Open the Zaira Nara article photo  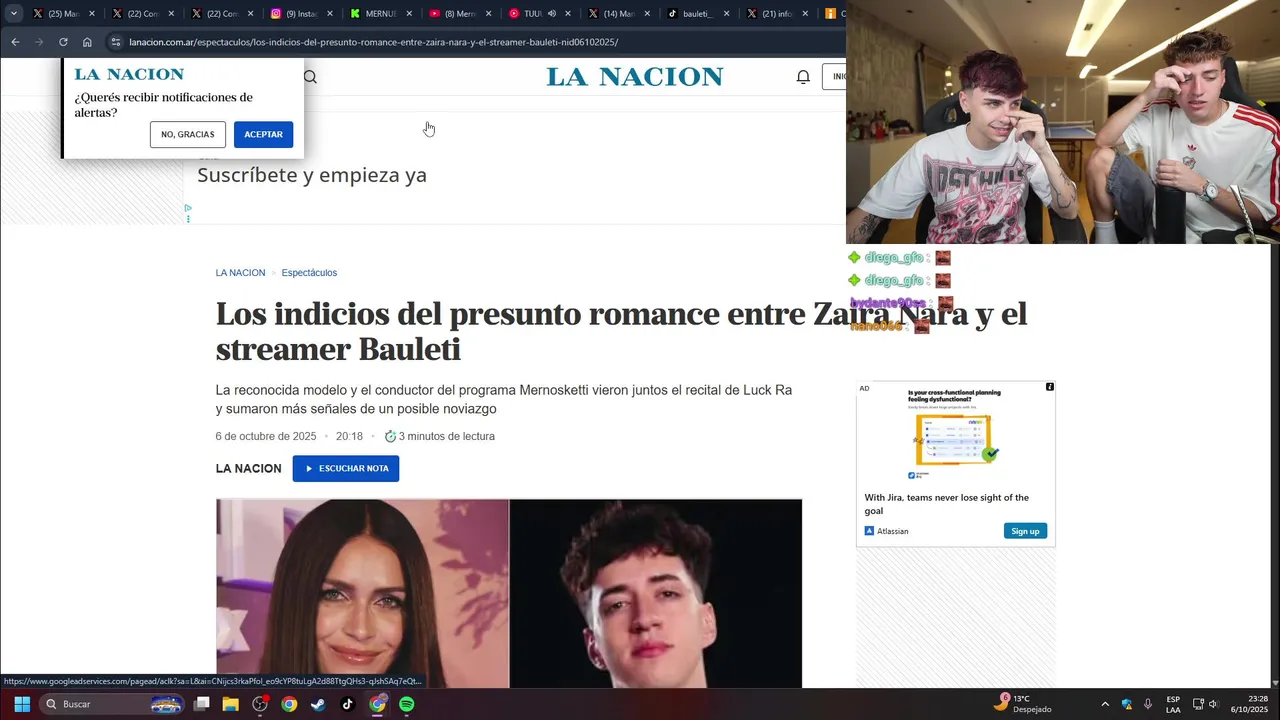(x=363, y=594)
